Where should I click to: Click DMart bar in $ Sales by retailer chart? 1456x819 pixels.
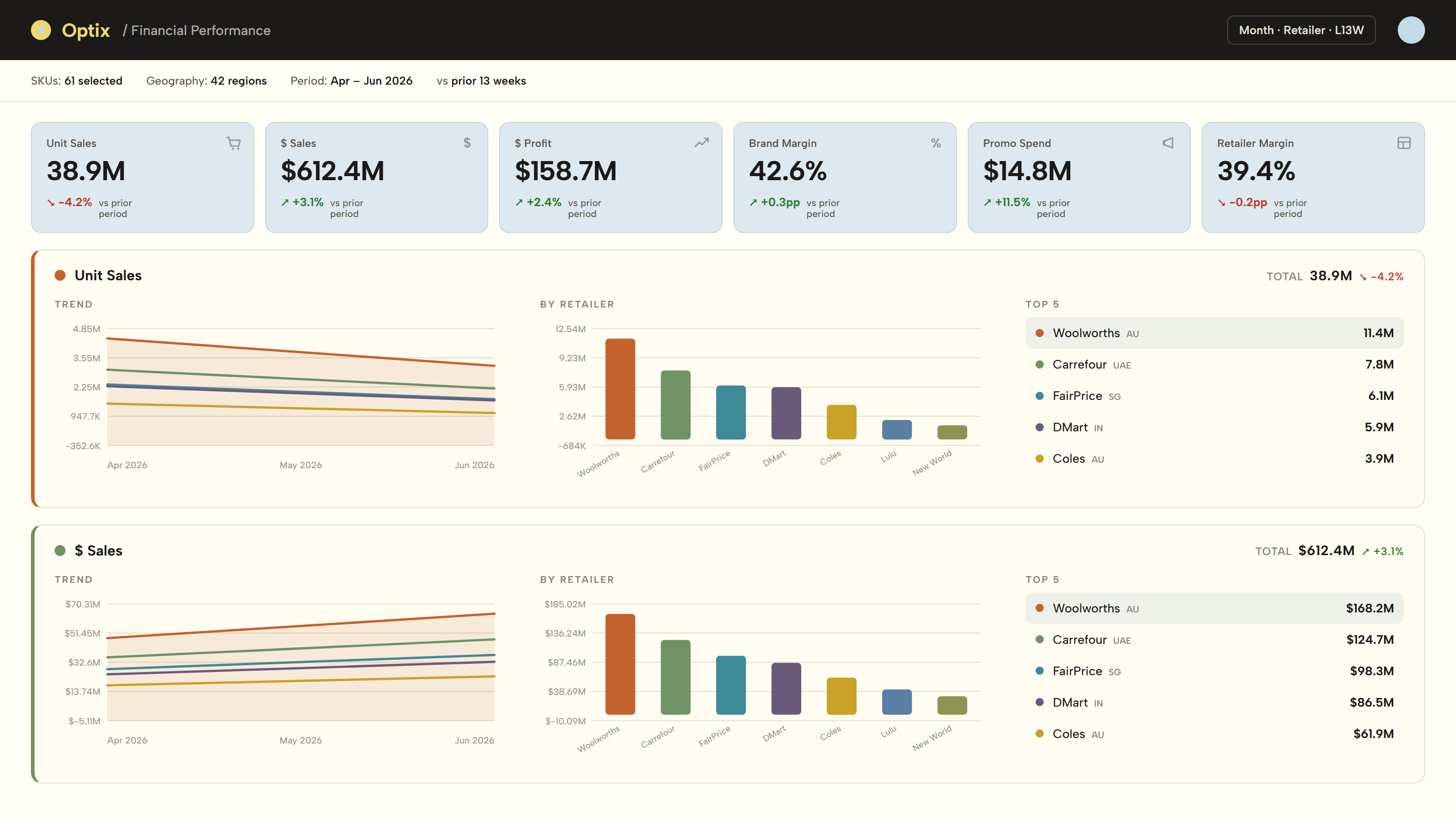coord(786,688)
